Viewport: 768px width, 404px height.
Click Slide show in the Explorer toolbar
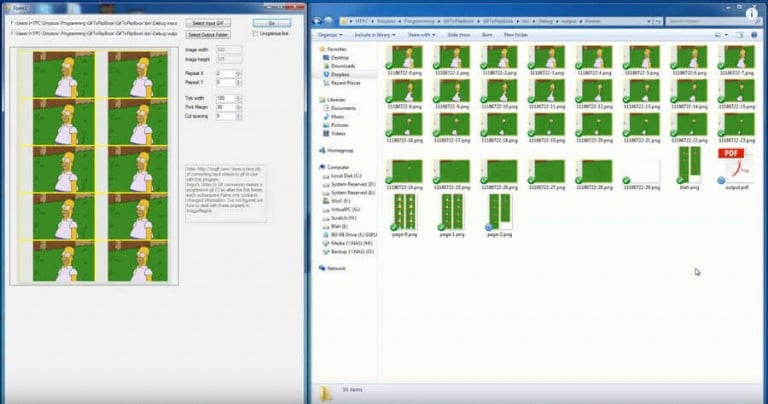click(x=458, y=35)
